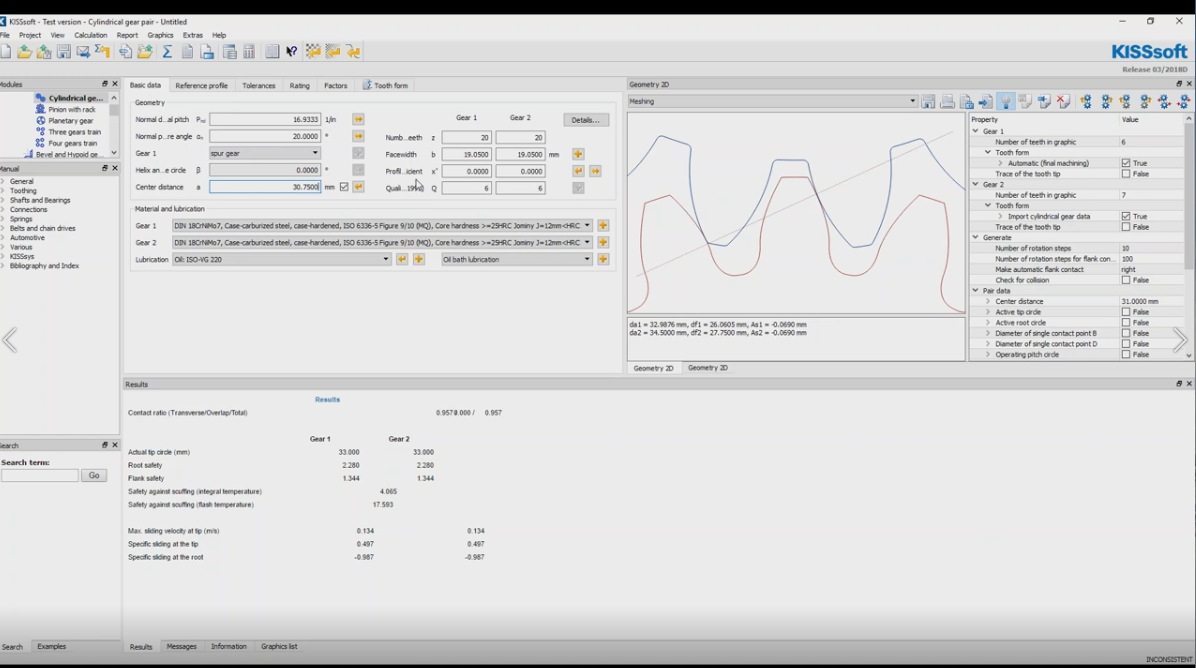
Task: Uncheck Import cylindrical gear data checkbox
Action: [1126, 217]
